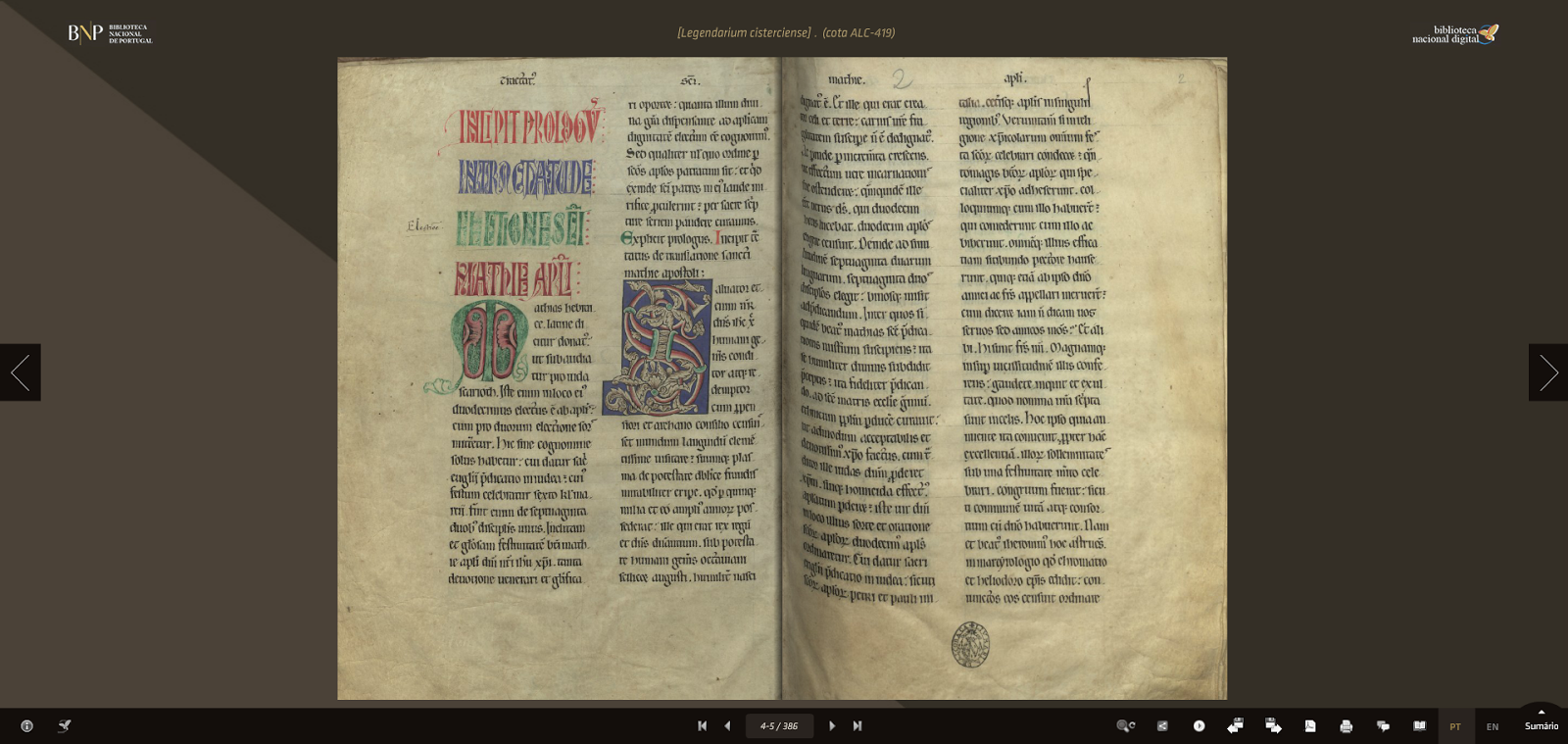1568x744 pixels.
Task: Click the right manuscript page
Action: (1004, 378)
